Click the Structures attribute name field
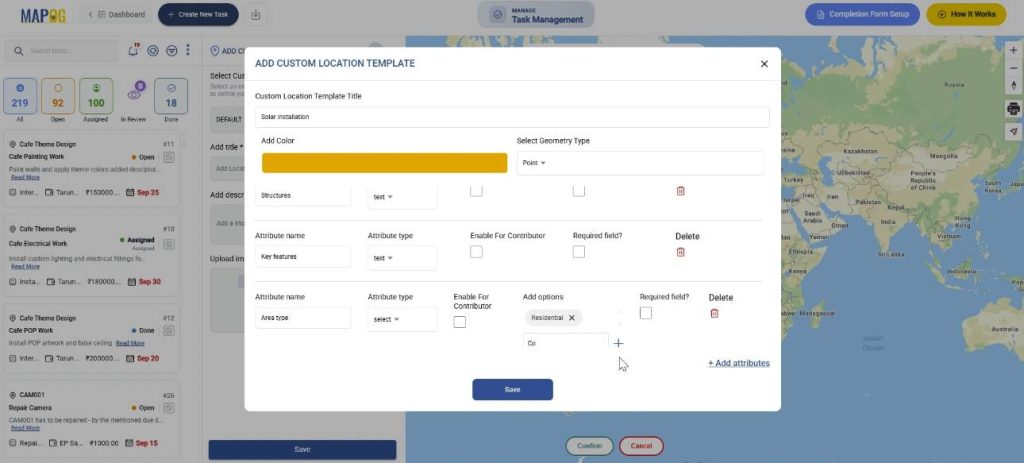The width and height of the screenshot is (1024, 463). [303, 195]
